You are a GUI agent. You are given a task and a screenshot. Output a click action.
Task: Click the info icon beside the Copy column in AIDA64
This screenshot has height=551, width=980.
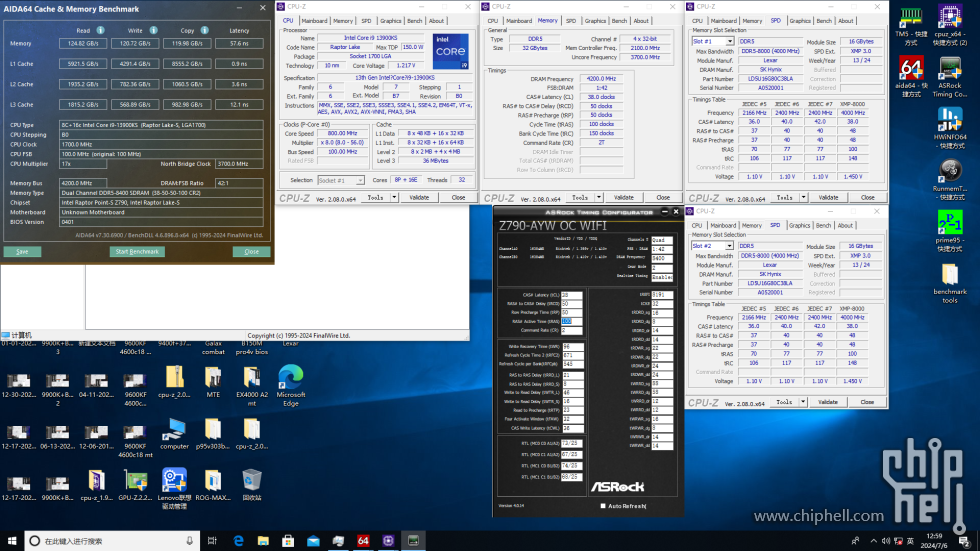click(204, 30)
